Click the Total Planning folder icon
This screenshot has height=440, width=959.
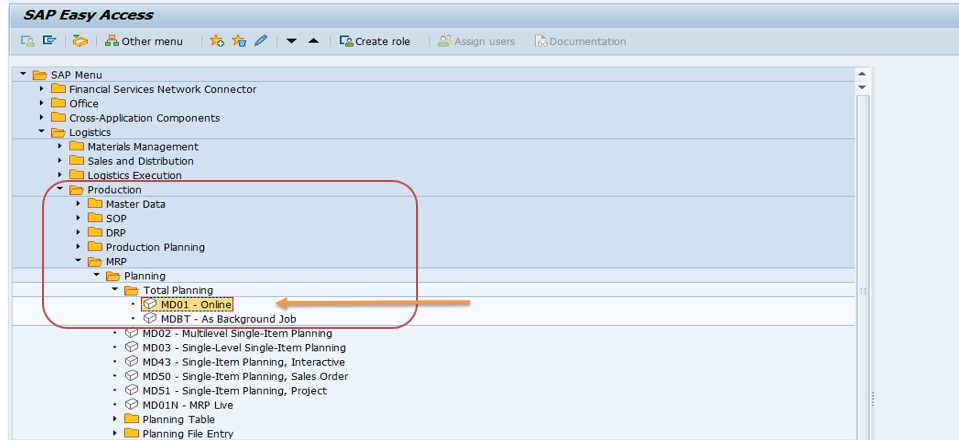click(x=131, y=290)
